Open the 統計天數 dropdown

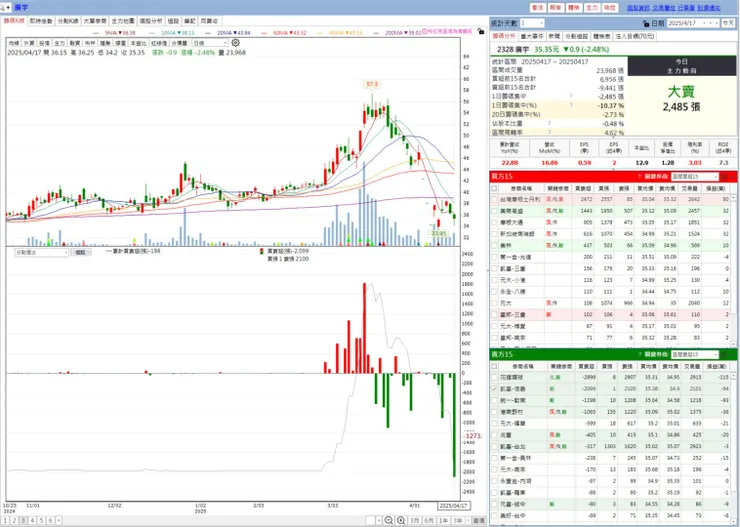pyautogui.click(x=532, y=23)
